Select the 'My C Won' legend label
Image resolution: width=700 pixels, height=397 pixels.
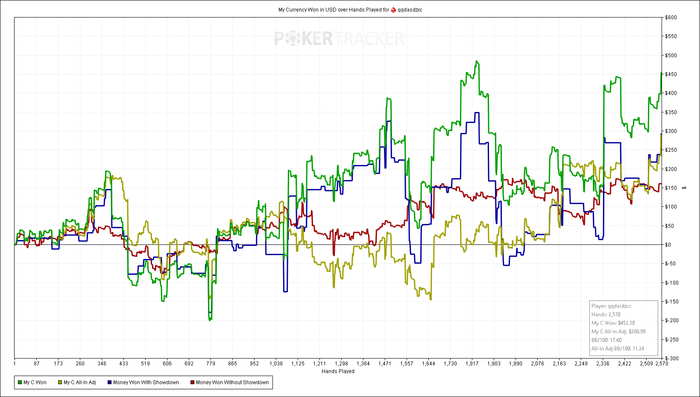35,382
